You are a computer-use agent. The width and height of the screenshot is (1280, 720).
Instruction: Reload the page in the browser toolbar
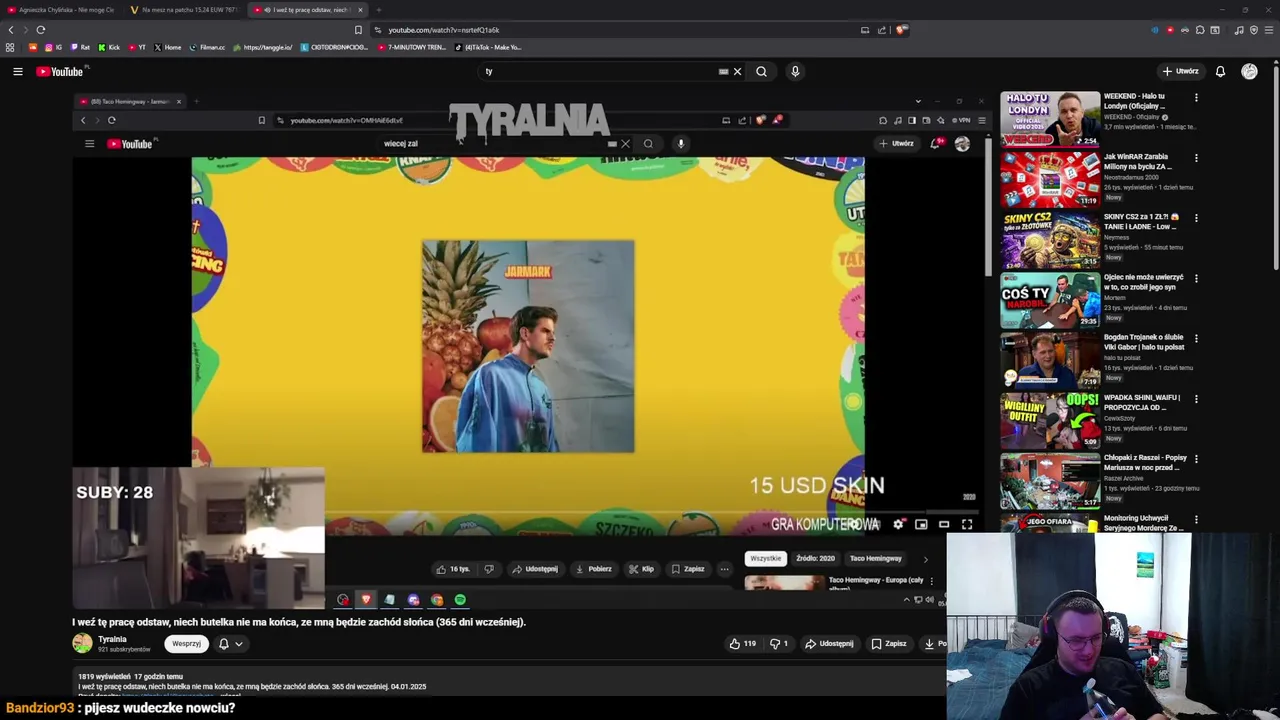[40, 30]
